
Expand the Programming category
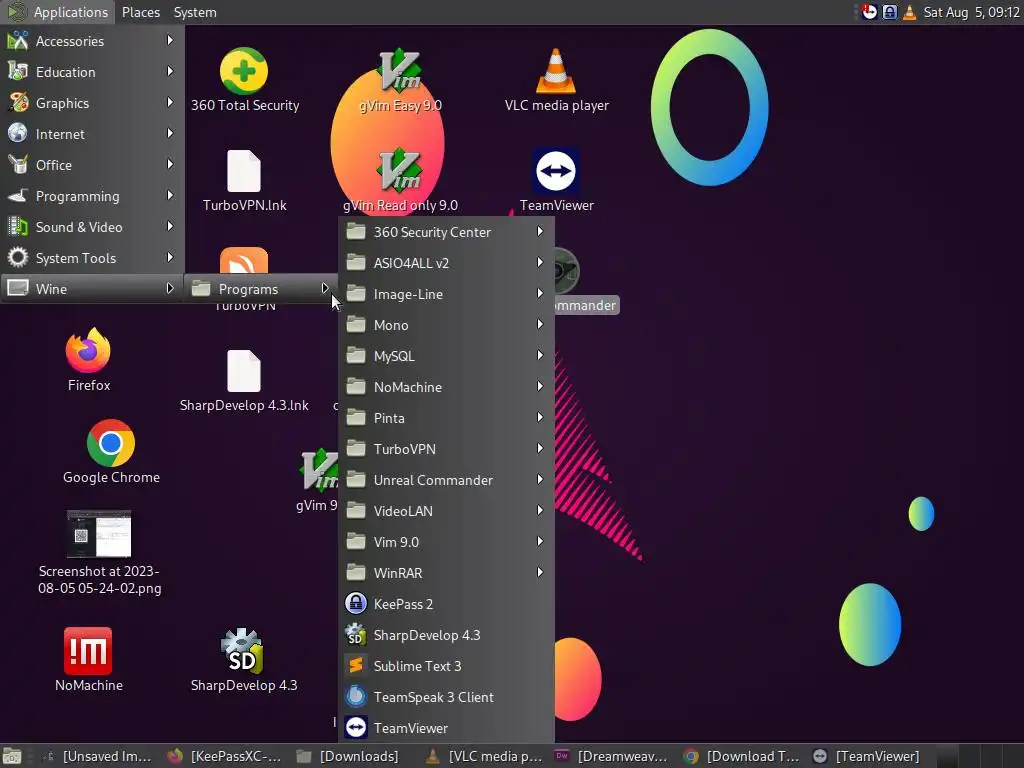(92, 196)
